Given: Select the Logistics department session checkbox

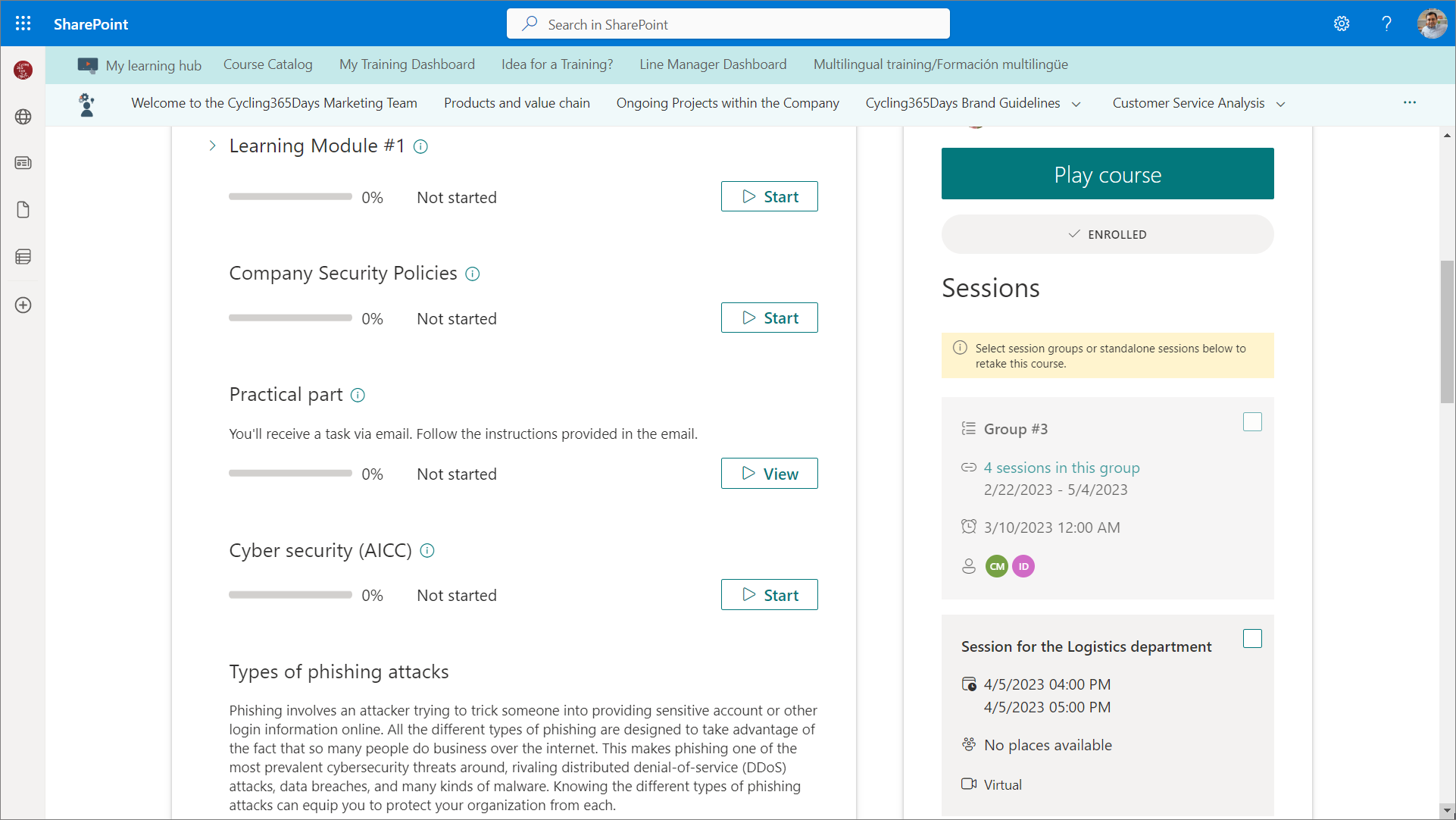Looking at the screenshot, I should 1252,639.
